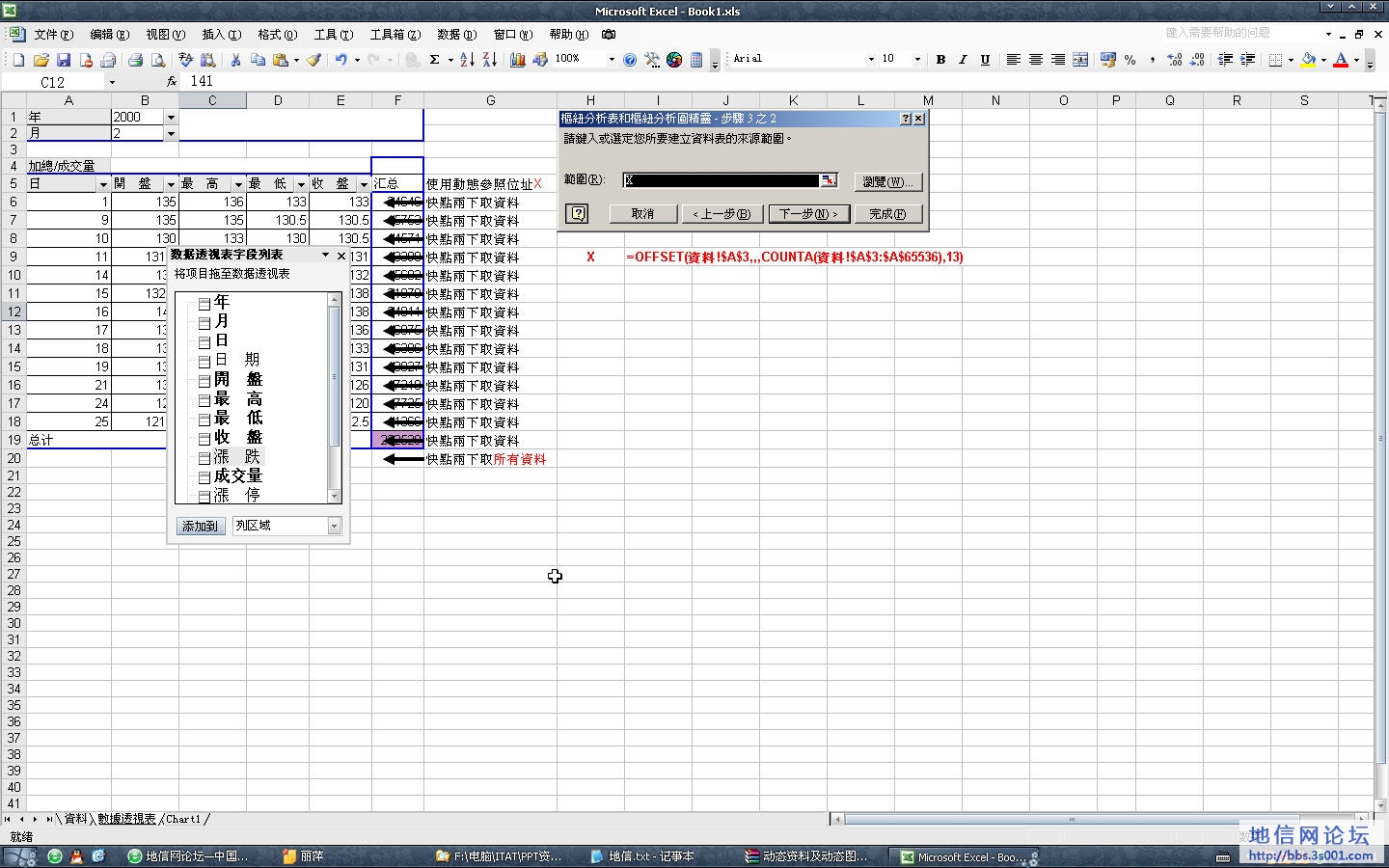The width and height of the screenshot is (1389, 868).
Task: Toggle Italic formatting
Action: [963, 60]
